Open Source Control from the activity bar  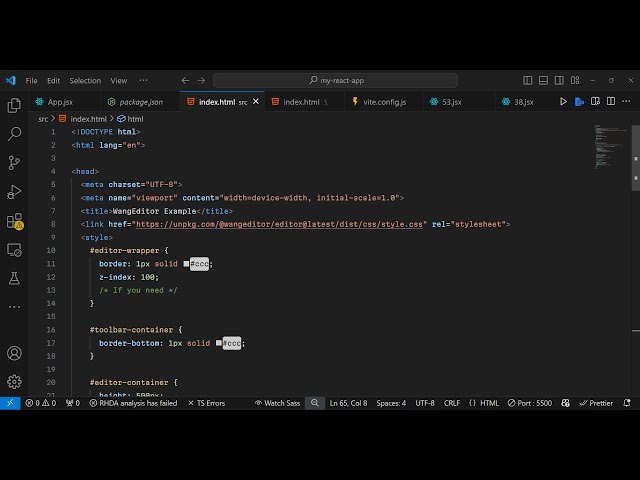tap(14, 163)
